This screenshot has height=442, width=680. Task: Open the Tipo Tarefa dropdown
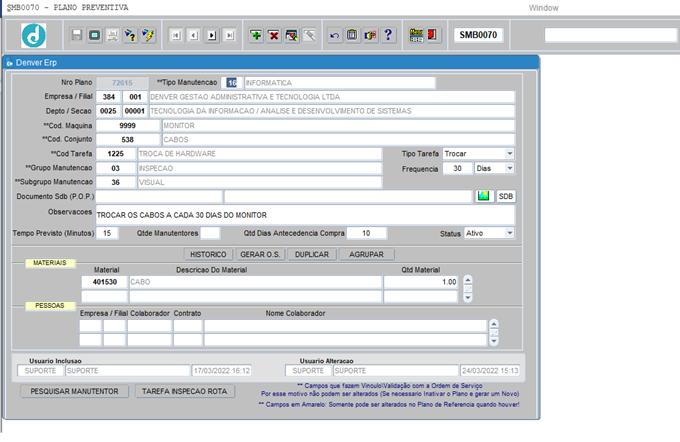[x=510, y=154]
